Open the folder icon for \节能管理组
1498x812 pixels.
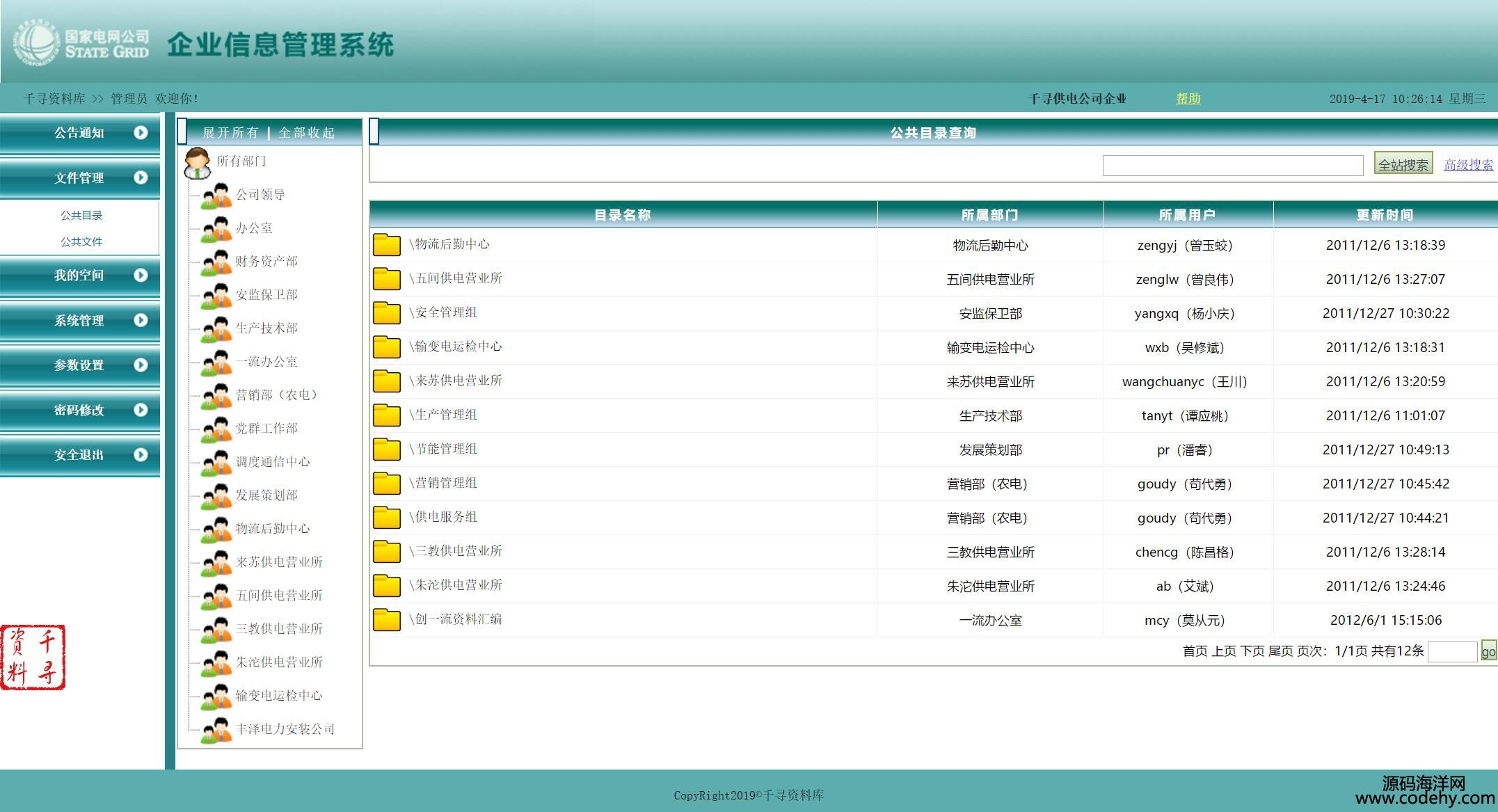tap(387, 449)
